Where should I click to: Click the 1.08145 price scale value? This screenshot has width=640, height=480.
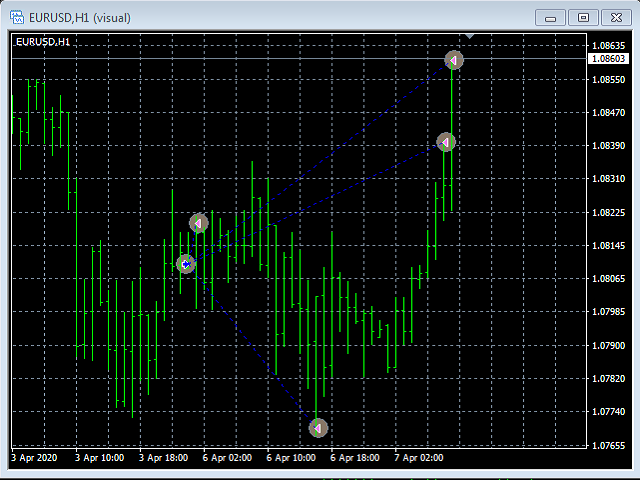tap(608, 246)
